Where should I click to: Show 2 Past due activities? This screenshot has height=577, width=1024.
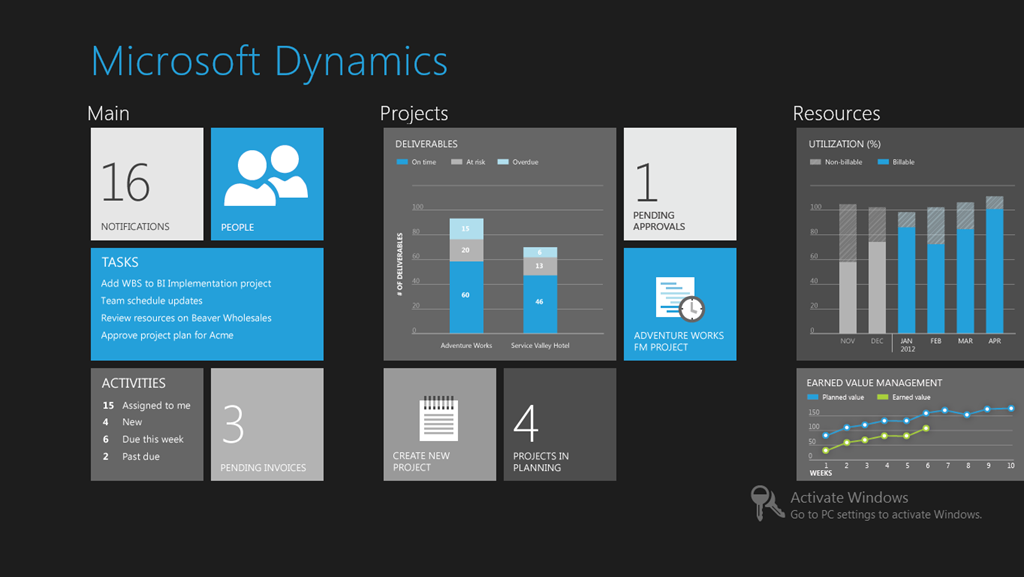click(131, 457)
